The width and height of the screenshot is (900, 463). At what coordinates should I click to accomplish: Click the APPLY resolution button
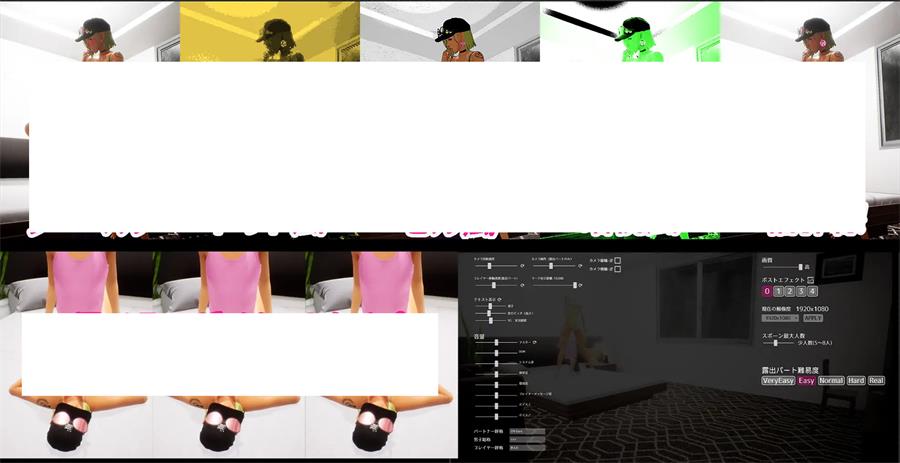(812, 318)
